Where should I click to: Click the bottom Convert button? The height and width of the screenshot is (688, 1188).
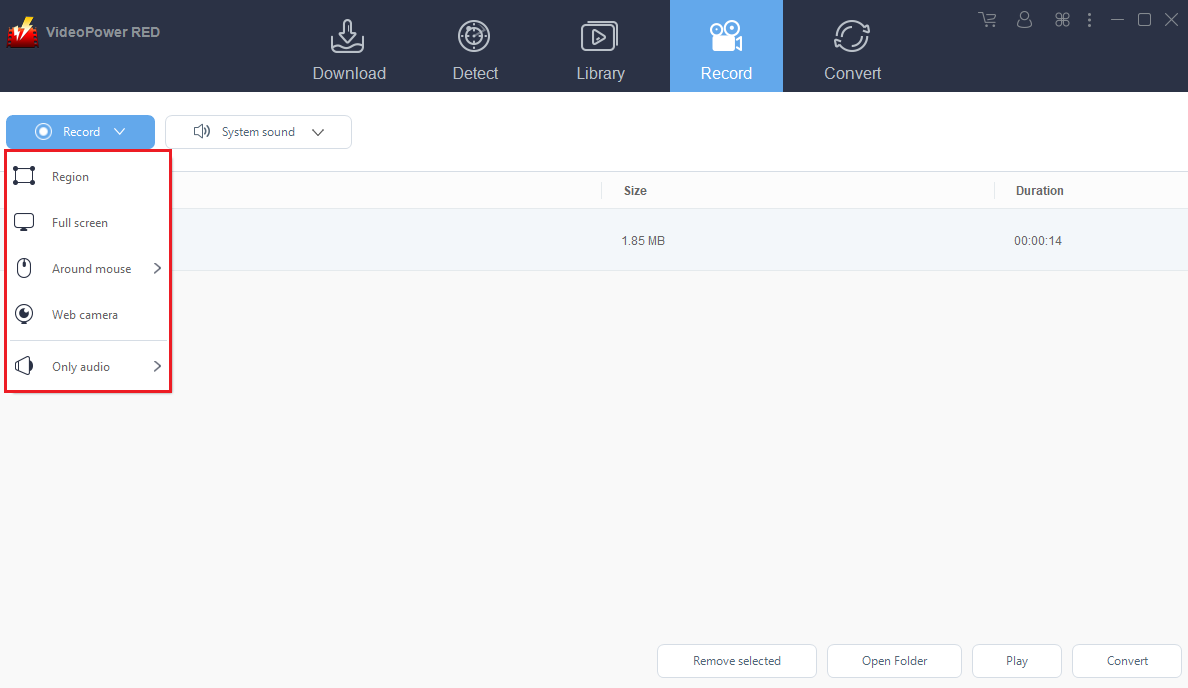click(x=1127, y=661)
